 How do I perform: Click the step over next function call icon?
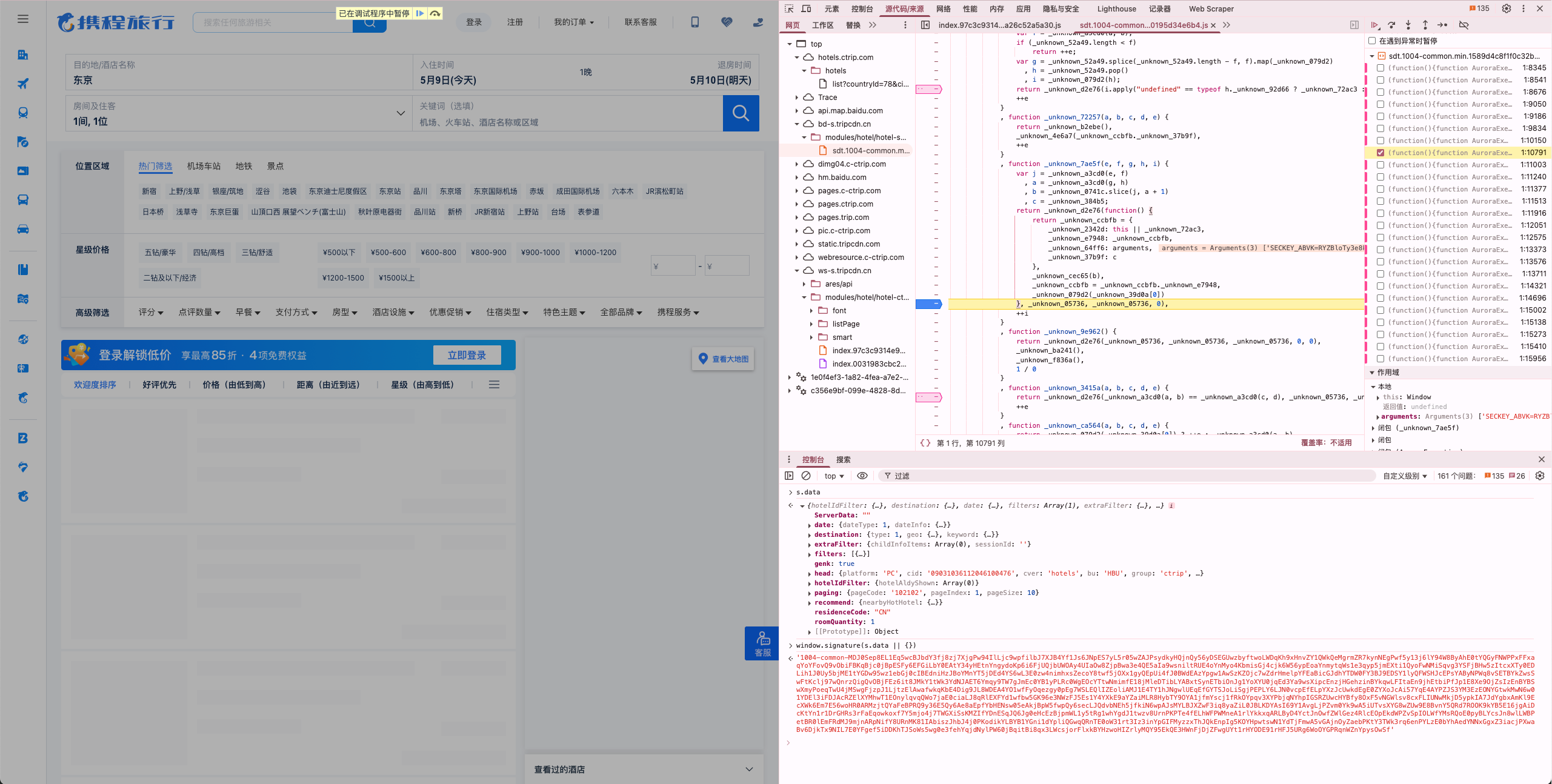point(1391,25)
